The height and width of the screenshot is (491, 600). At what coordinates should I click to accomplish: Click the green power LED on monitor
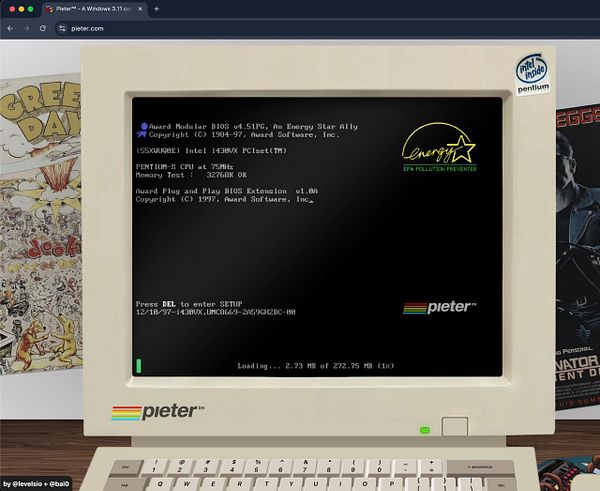point(425,431)
